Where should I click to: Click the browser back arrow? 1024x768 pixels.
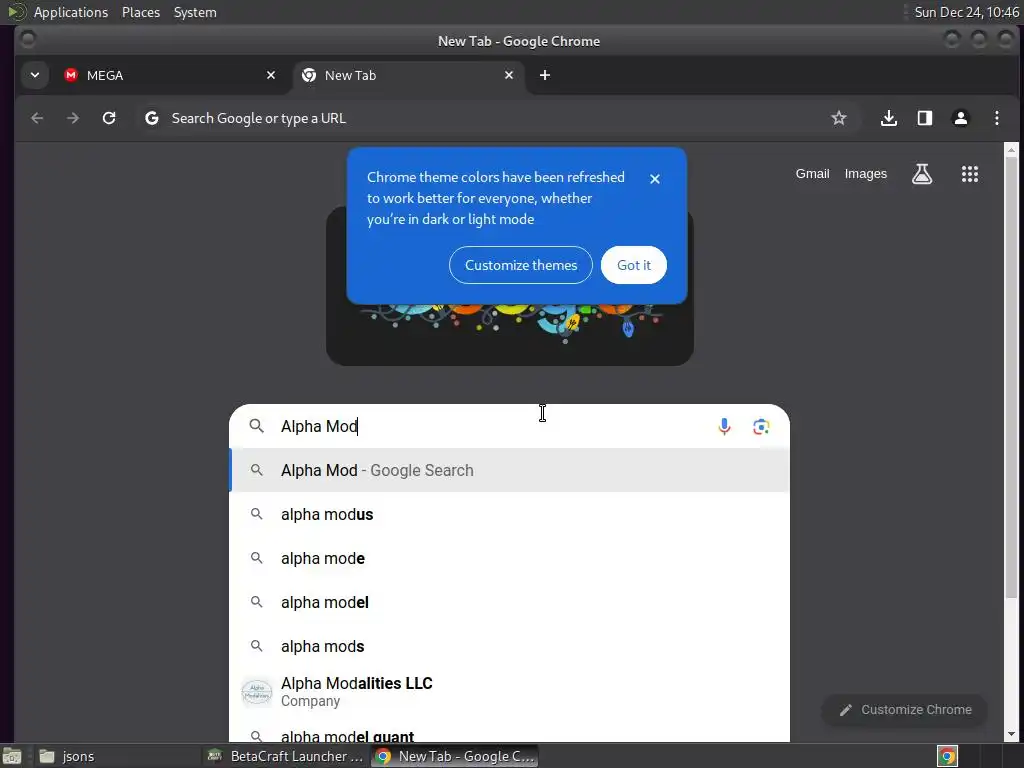pyautogui.click(x=37, y=118)
